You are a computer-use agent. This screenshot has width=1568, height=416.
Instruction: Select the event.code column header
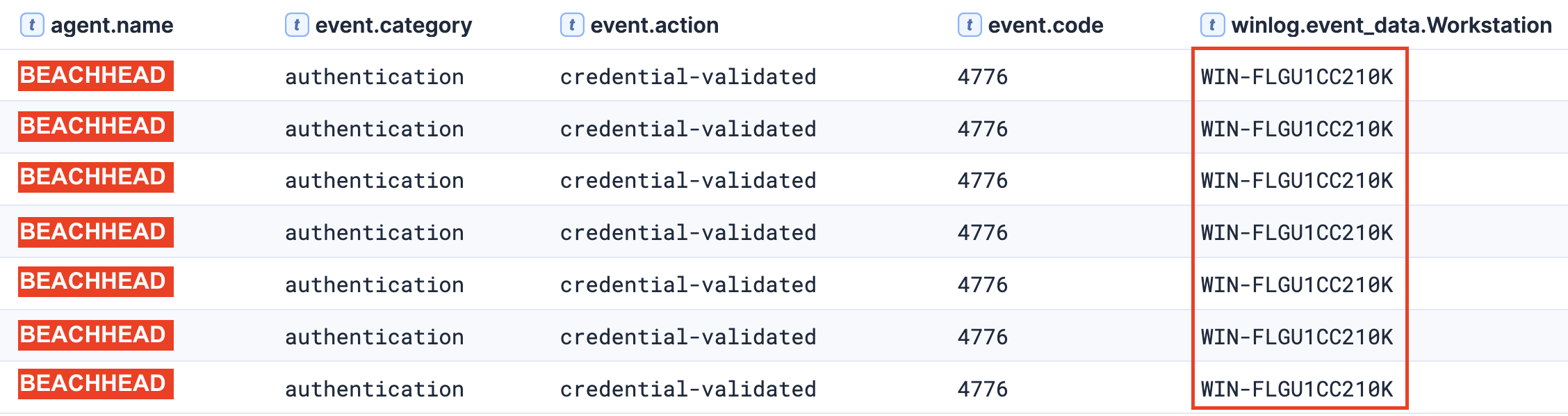(x=1045, y=26)
